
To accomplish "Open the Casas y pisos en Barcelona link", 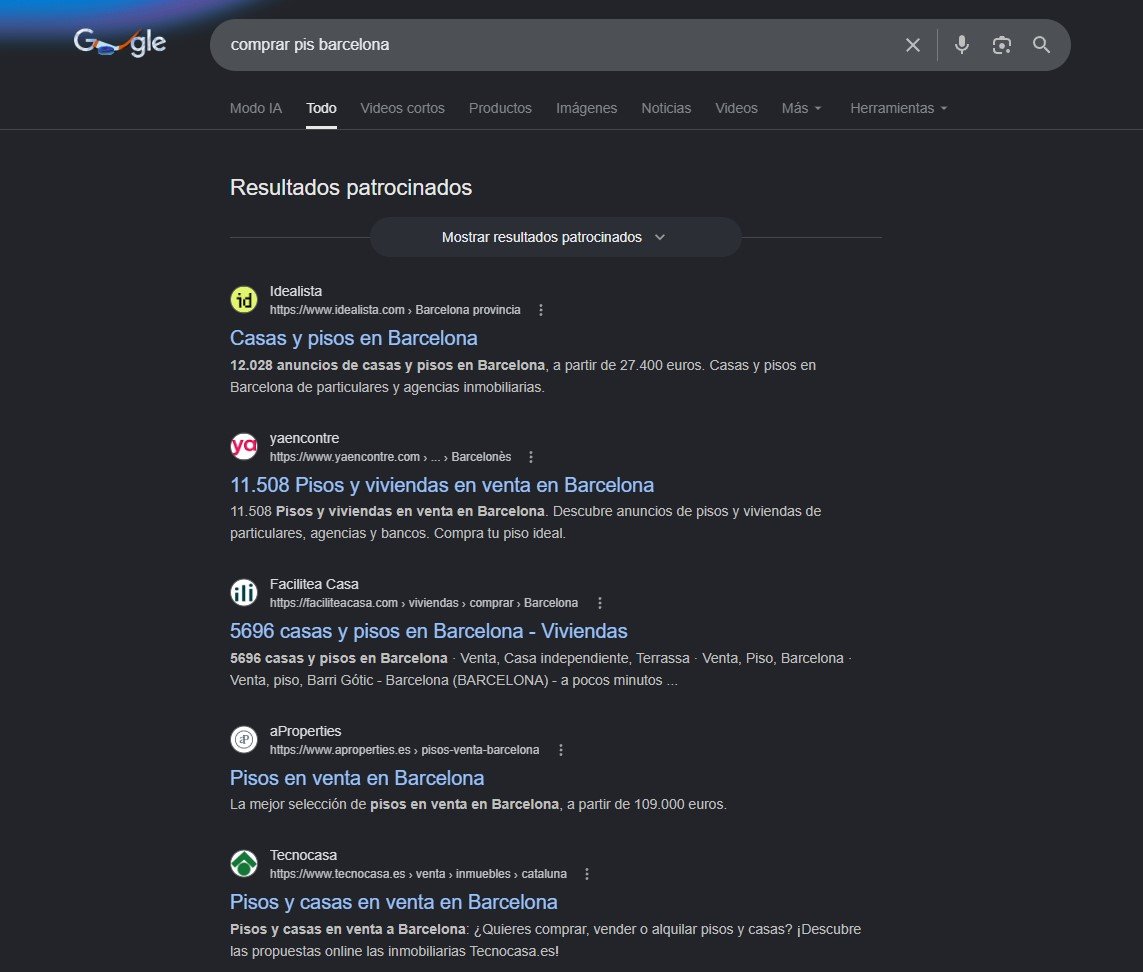I will [353, 338].
